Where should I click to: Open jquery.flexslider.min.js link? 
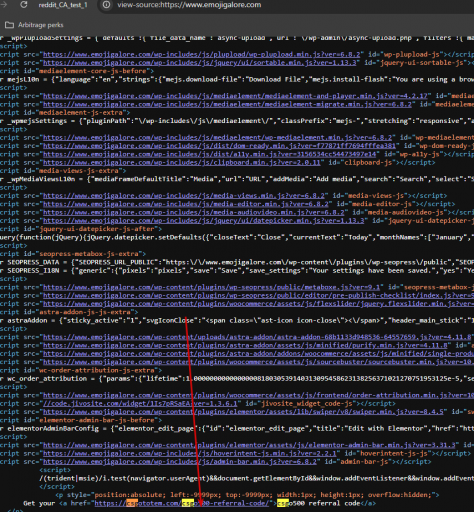tap(258, 304)
